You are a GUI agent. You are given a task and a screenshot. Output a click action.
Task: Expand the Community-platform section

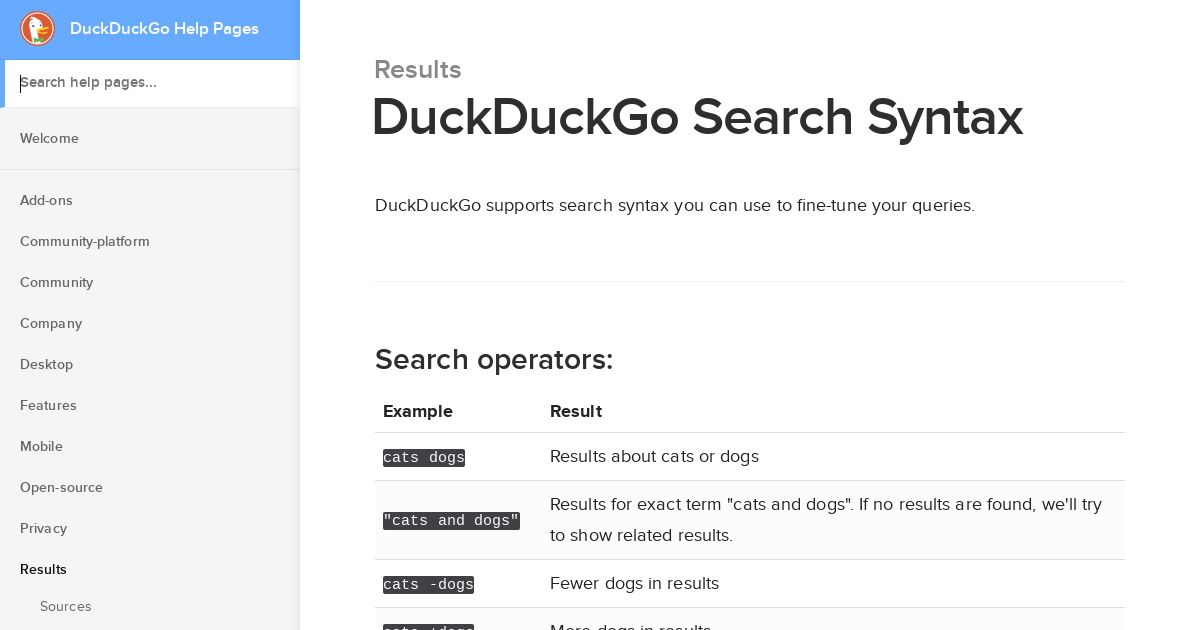pos(85,242)
